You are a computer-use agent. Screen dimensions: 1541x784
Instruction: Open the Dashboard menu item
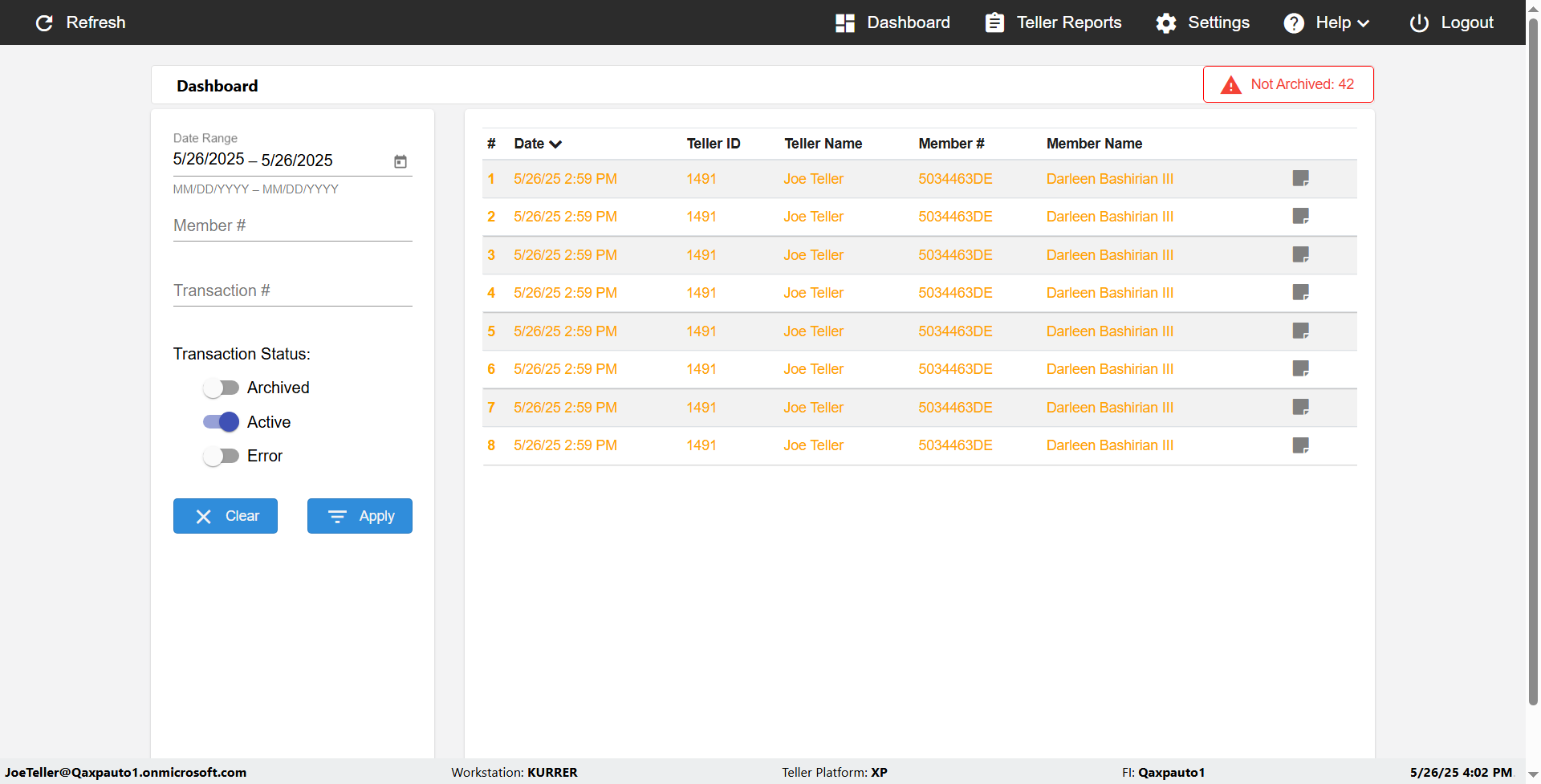click(x=892, y=22)
